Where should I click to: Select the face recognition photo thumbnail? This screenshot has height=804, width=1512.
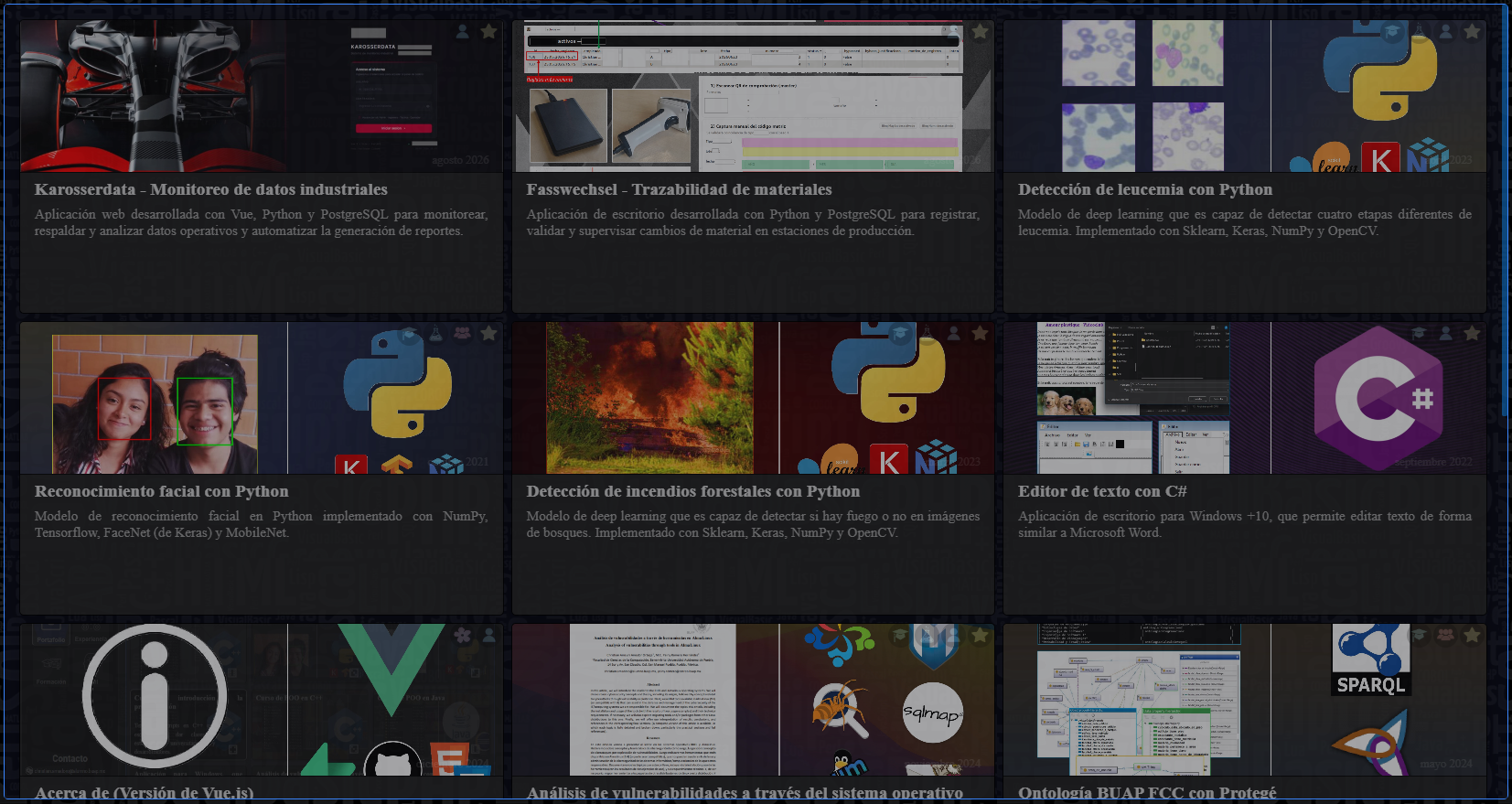click(x=155, y=403)
